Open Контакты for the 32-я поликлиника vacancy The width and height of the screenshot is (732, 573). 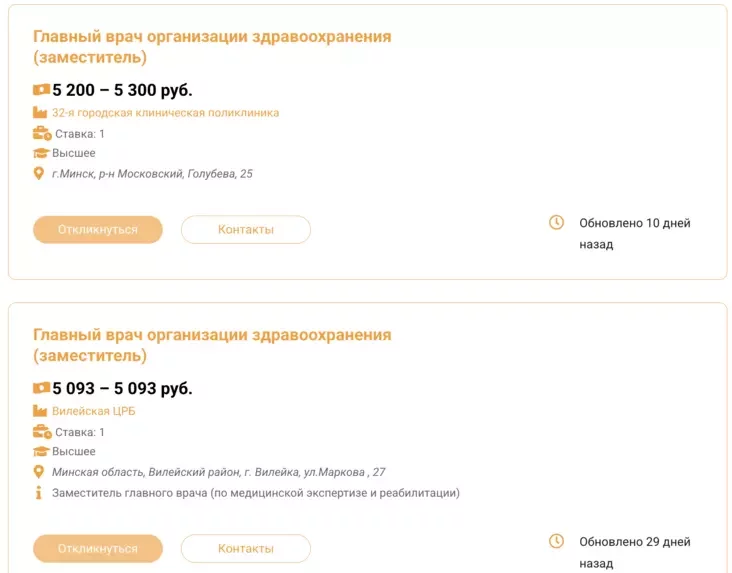[246, 230]
